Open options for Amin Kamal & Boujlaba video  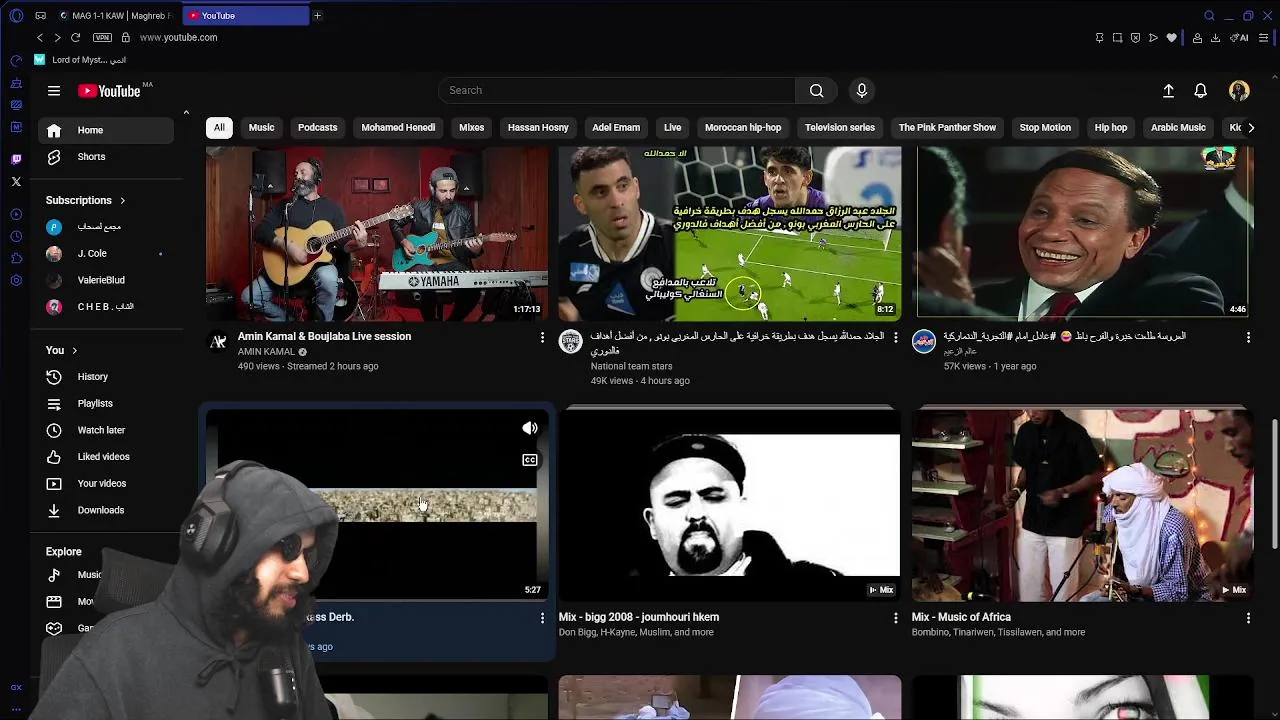(x=543, y=338)
